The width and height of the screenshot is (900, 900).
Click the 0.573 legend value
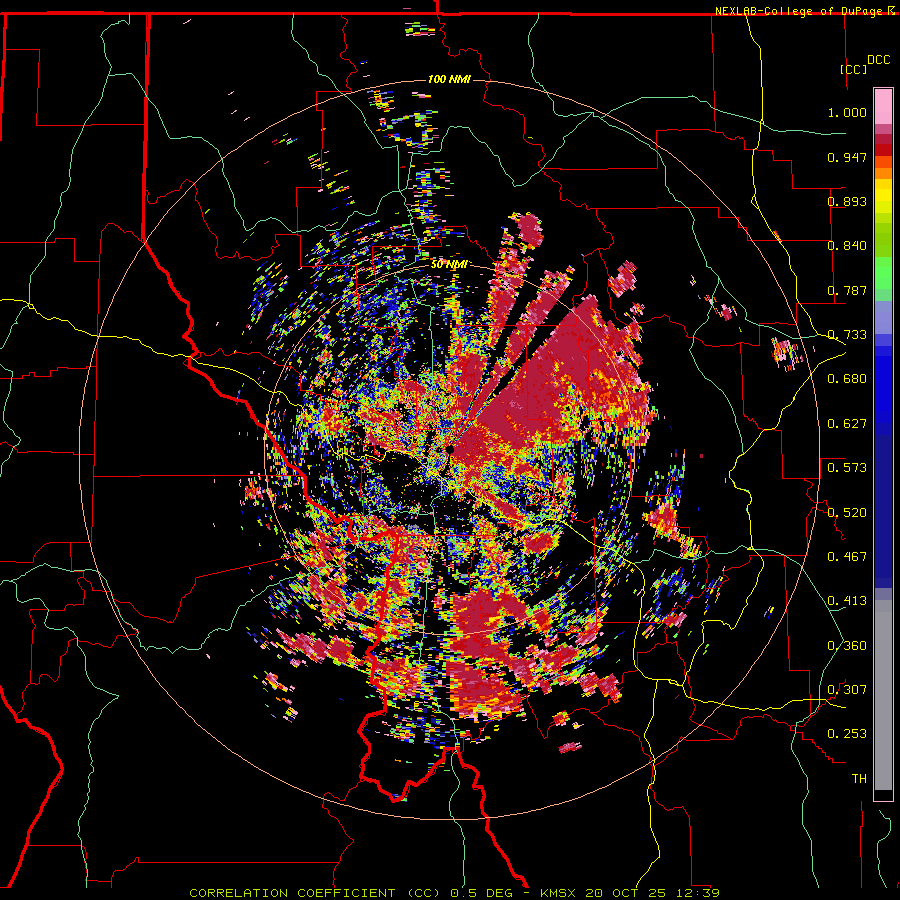point(847,468)
